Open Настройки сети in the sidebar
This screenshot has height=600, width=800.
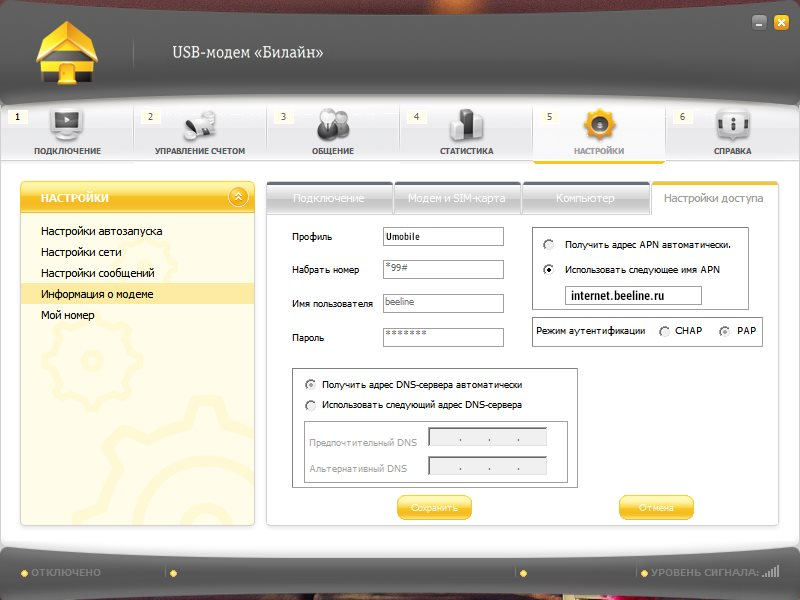point(83,252)
